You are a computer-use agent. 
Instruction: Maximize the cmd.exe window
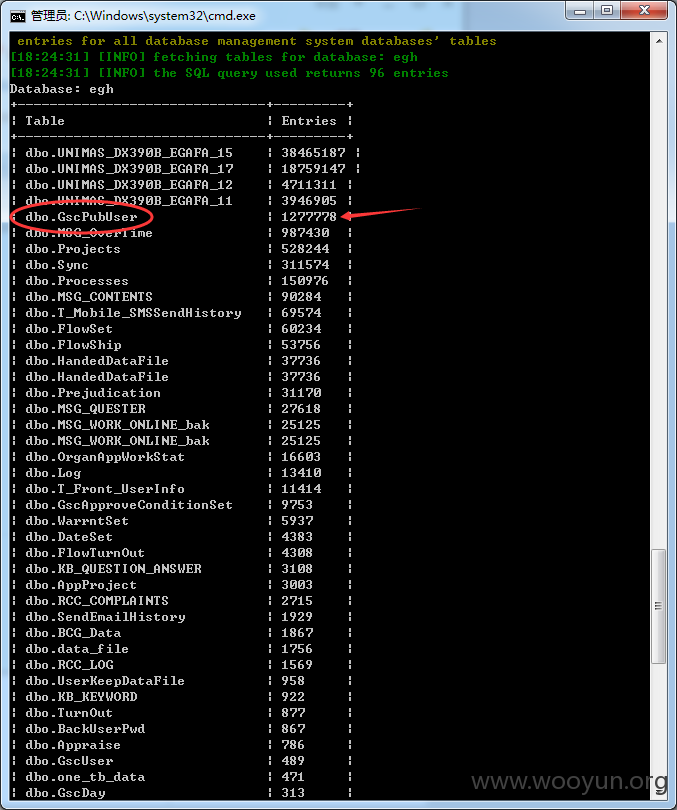[607, 10]
